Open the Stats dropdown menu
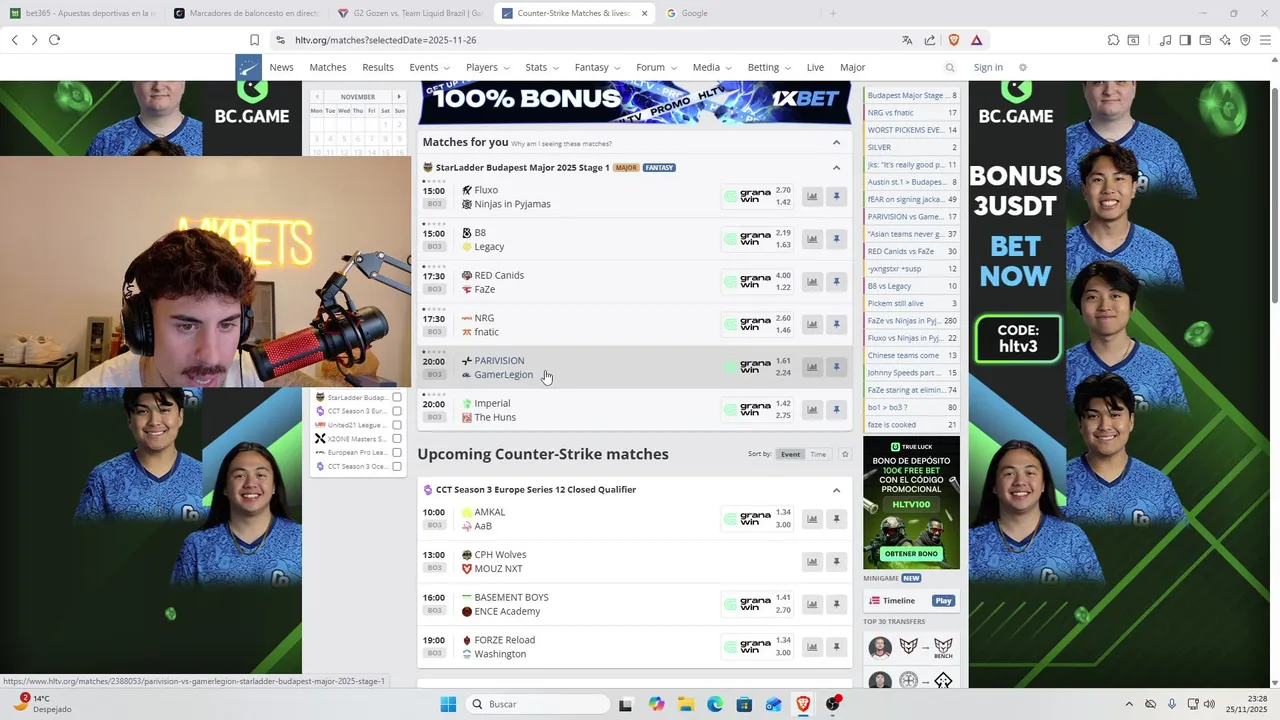This screenshot has width=1280, height=720. tap(541, 67)
